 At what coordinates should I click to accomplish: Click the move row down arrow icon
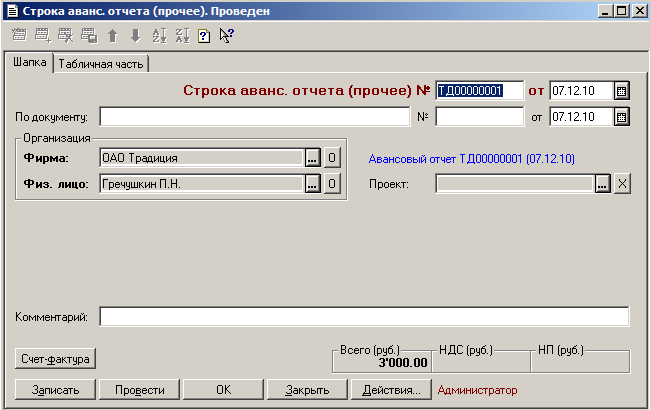pos(135,36)
